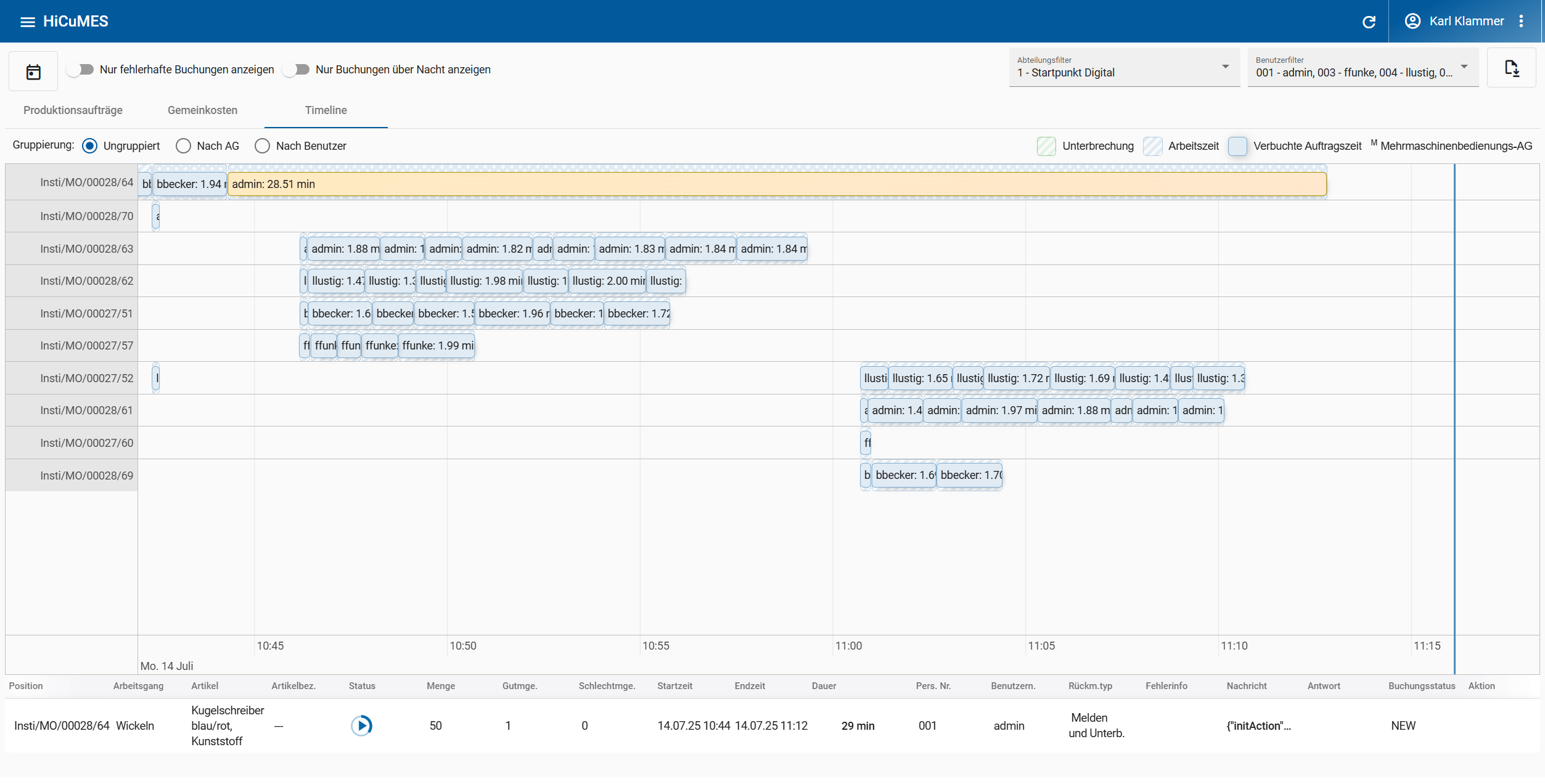1545x784 pixels.
Task: Click the Startzeit column header
Action: tap(674, 686)
